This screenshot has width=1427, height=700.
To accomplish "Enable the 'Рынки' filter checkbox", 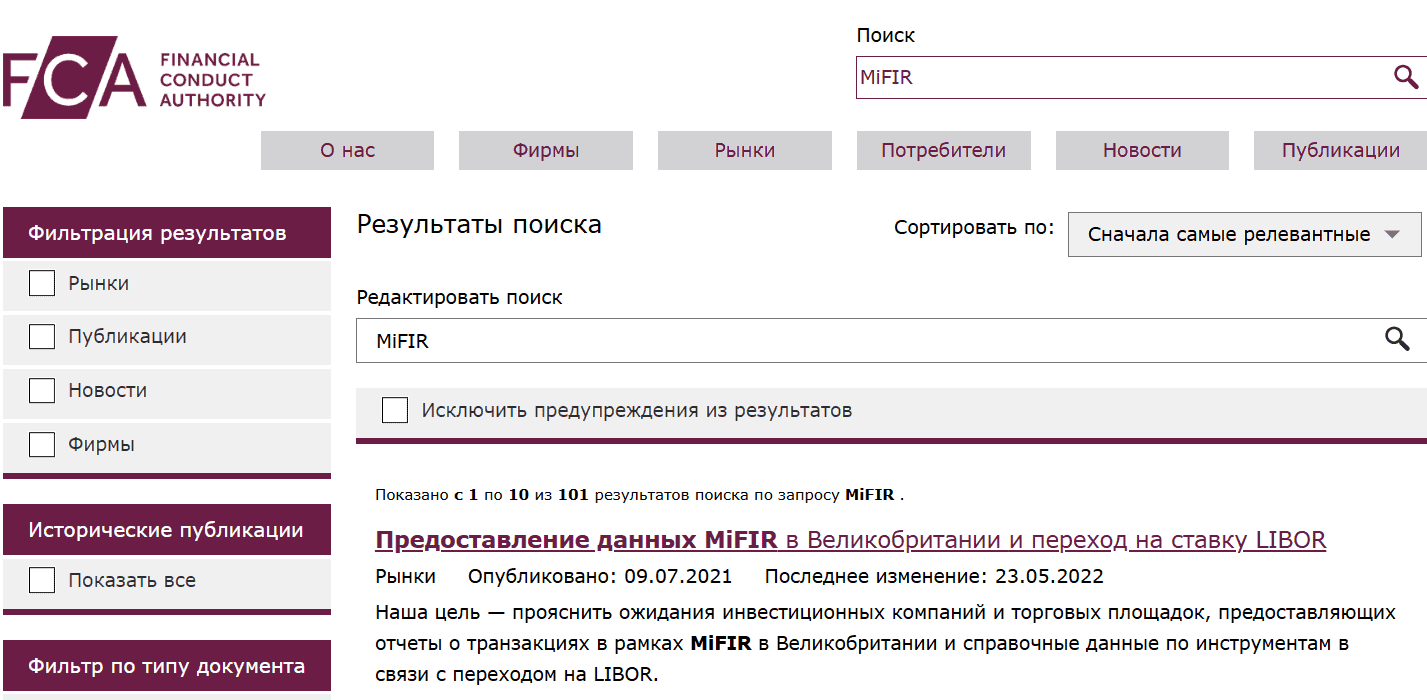I will [x=41, y=283].
